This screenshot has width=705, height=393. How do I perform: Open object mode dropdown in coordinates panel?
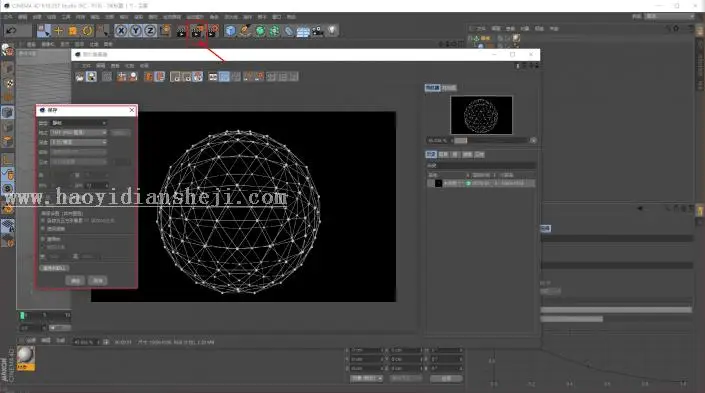click(x=366, y=379)
